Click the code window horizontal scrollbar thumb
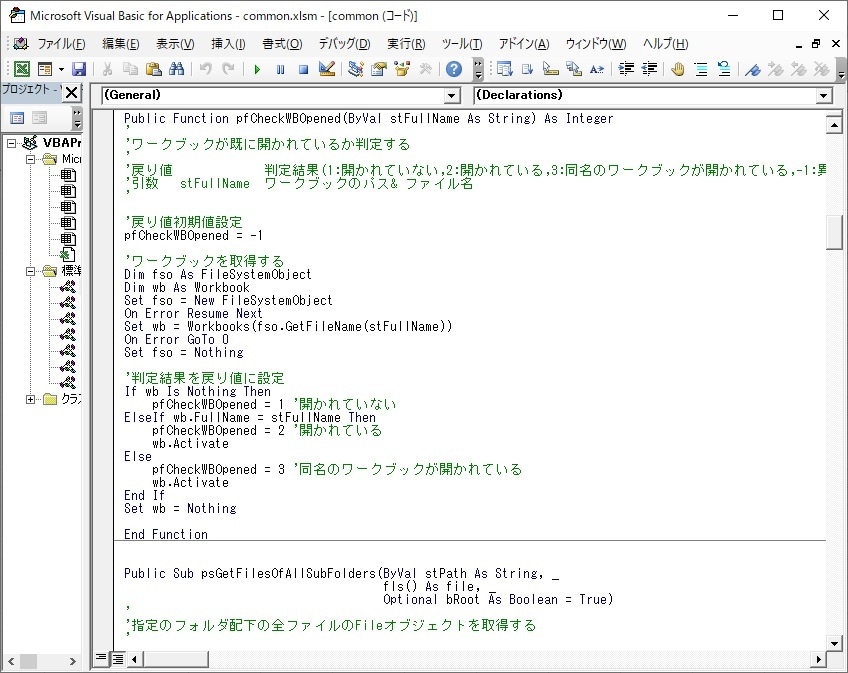 coord(176,659)
